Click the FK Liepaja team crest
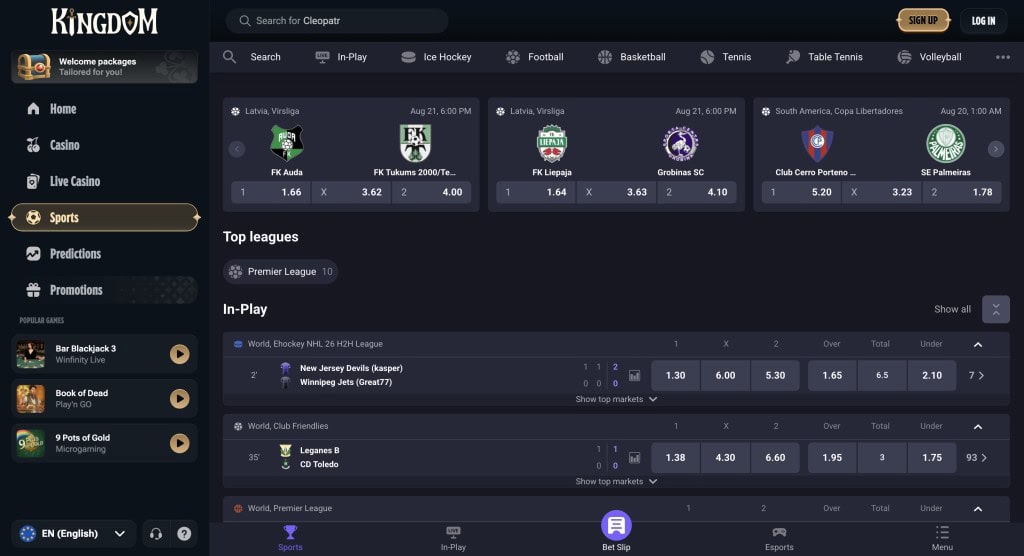 [552, 143]
